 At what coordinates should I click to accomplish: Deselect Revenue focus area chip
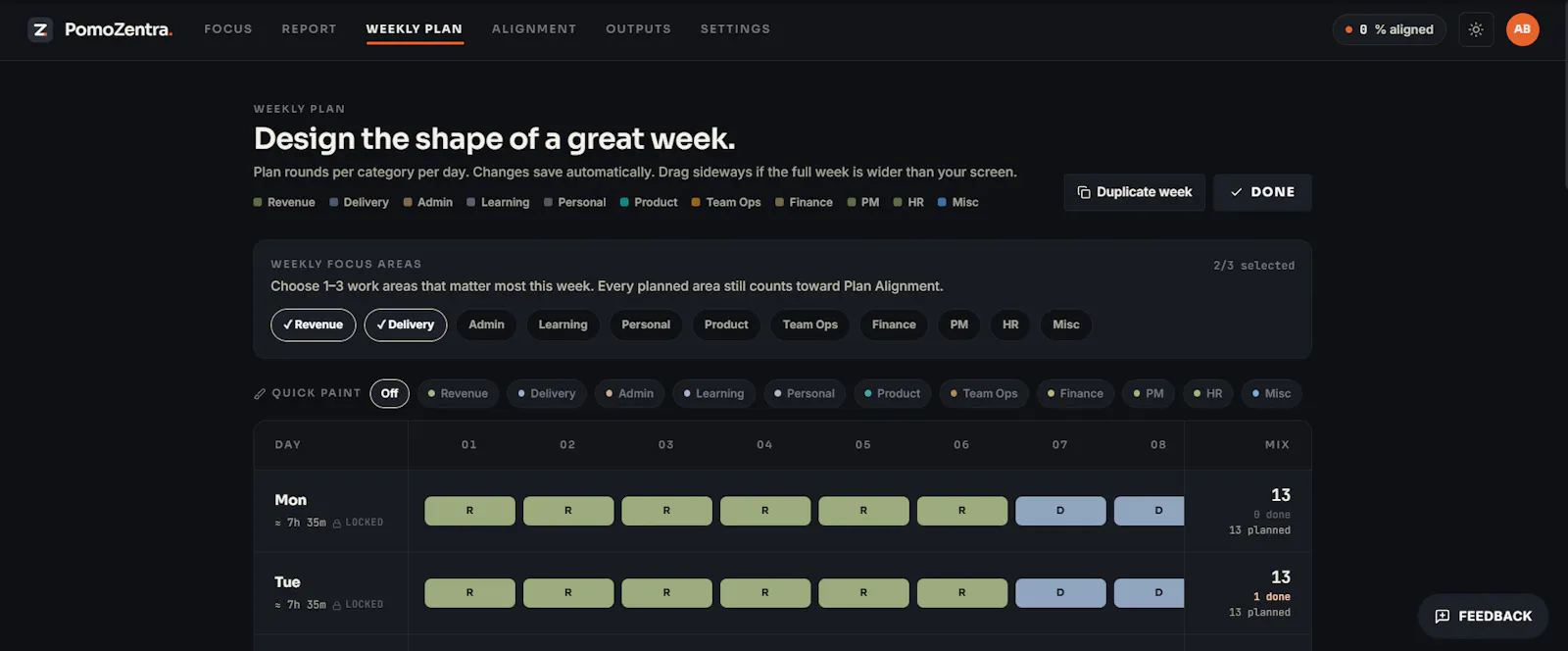(314, 325)
